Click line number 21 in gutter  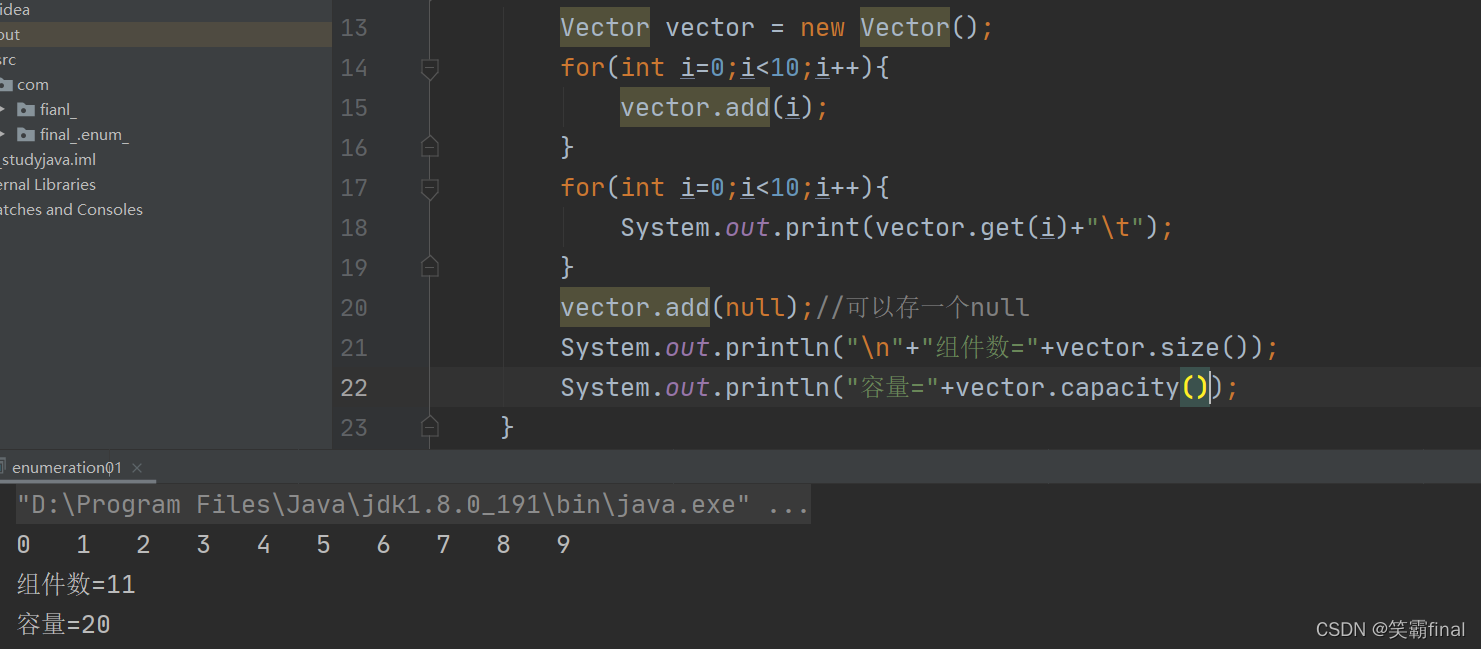click(x=354, y=348)
